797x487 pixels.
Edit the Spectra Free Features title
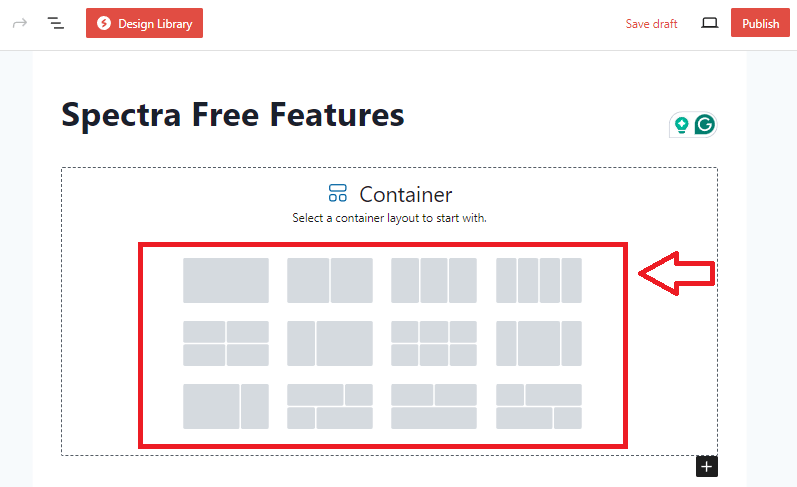click(x=233, y=114)
